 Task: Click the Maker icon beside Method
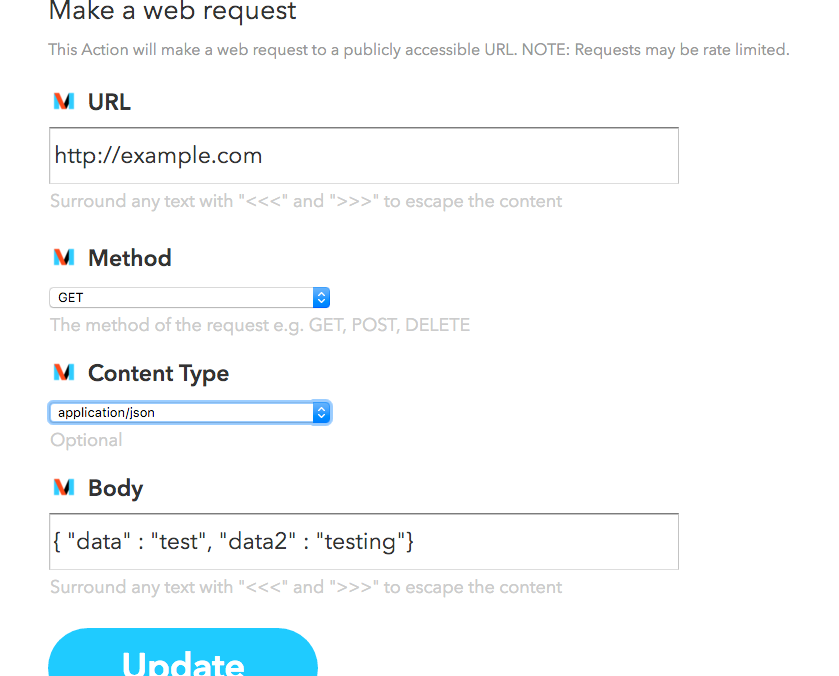tap(64, 258)
